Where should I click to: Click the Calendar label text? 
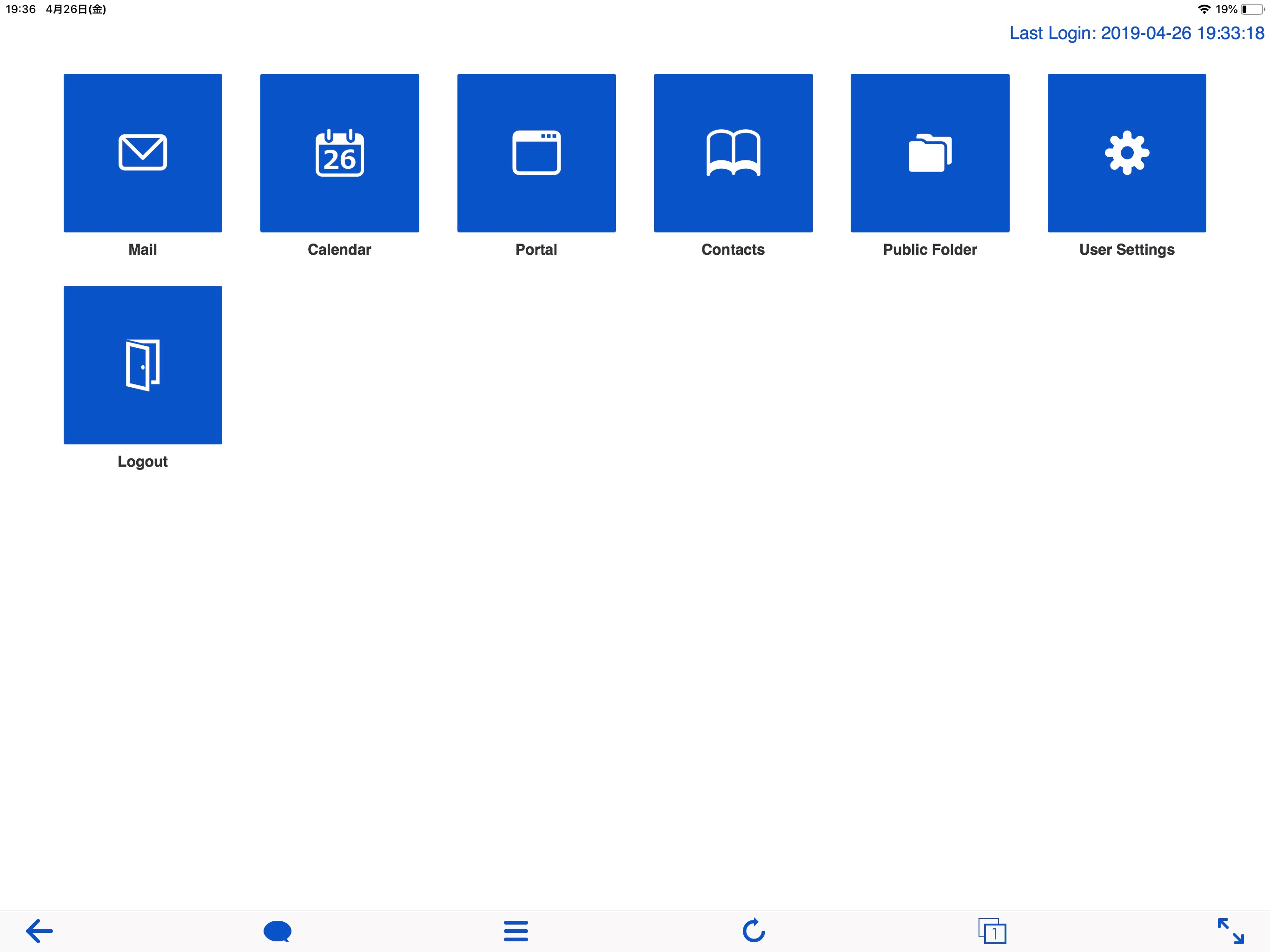point(339,250)
